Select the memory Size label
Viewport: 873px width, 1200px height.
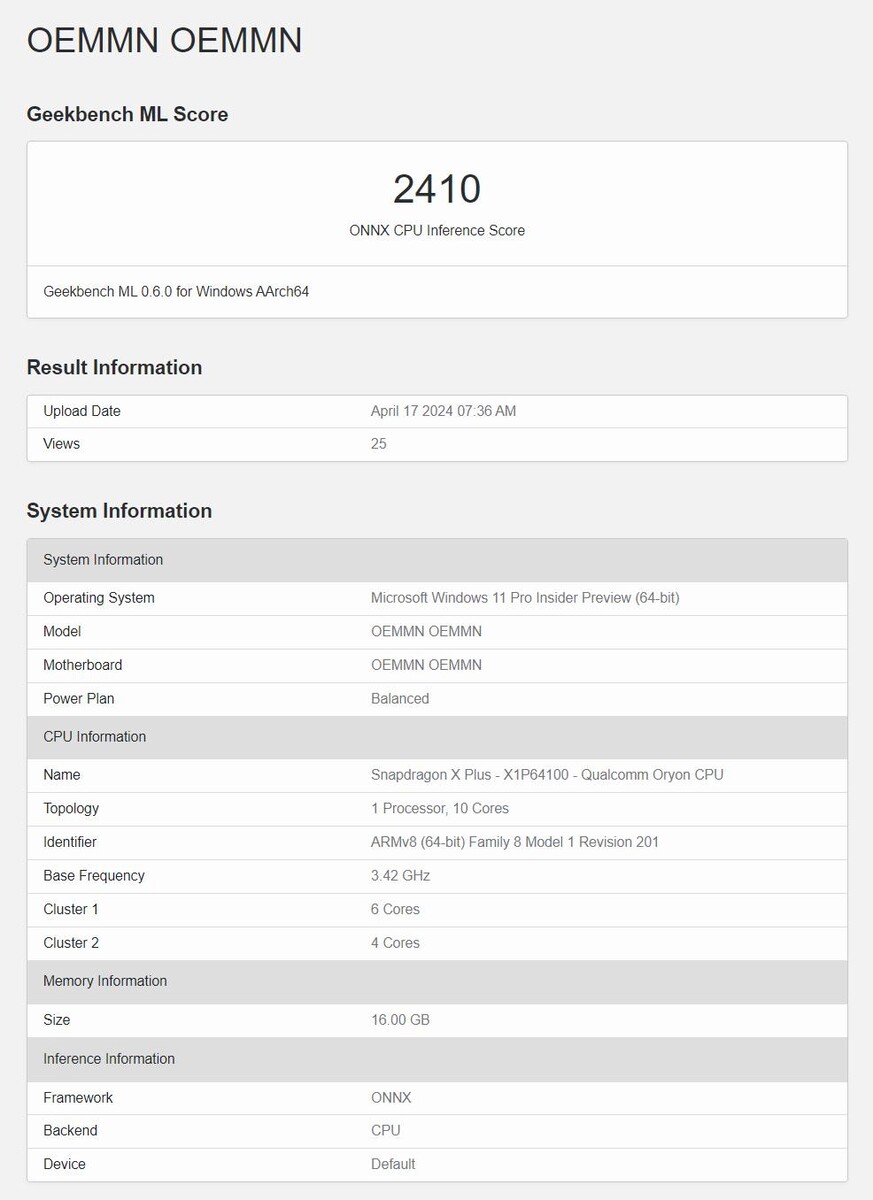pyautogui.click(x=57, y=1020)
